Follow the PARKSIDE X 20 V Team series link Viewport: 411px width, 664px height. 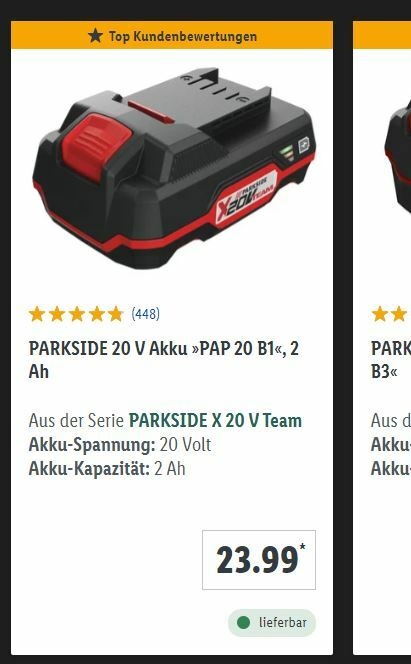215,421
